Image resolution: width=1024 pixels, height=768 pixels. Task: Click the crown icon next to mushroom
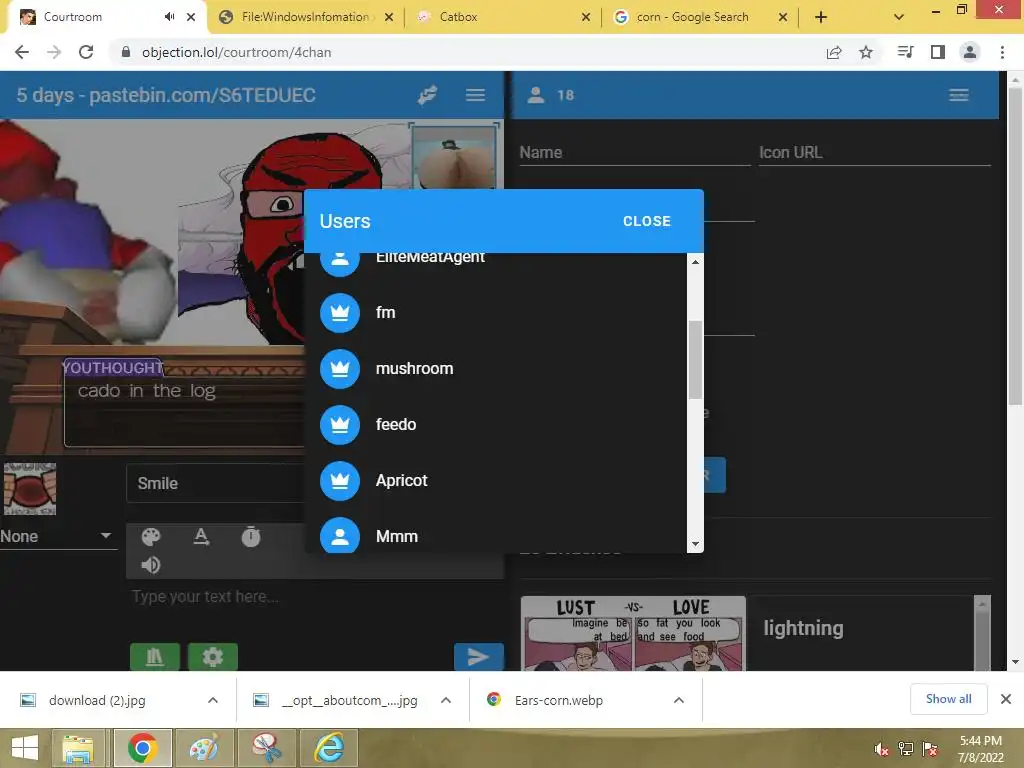340,369
